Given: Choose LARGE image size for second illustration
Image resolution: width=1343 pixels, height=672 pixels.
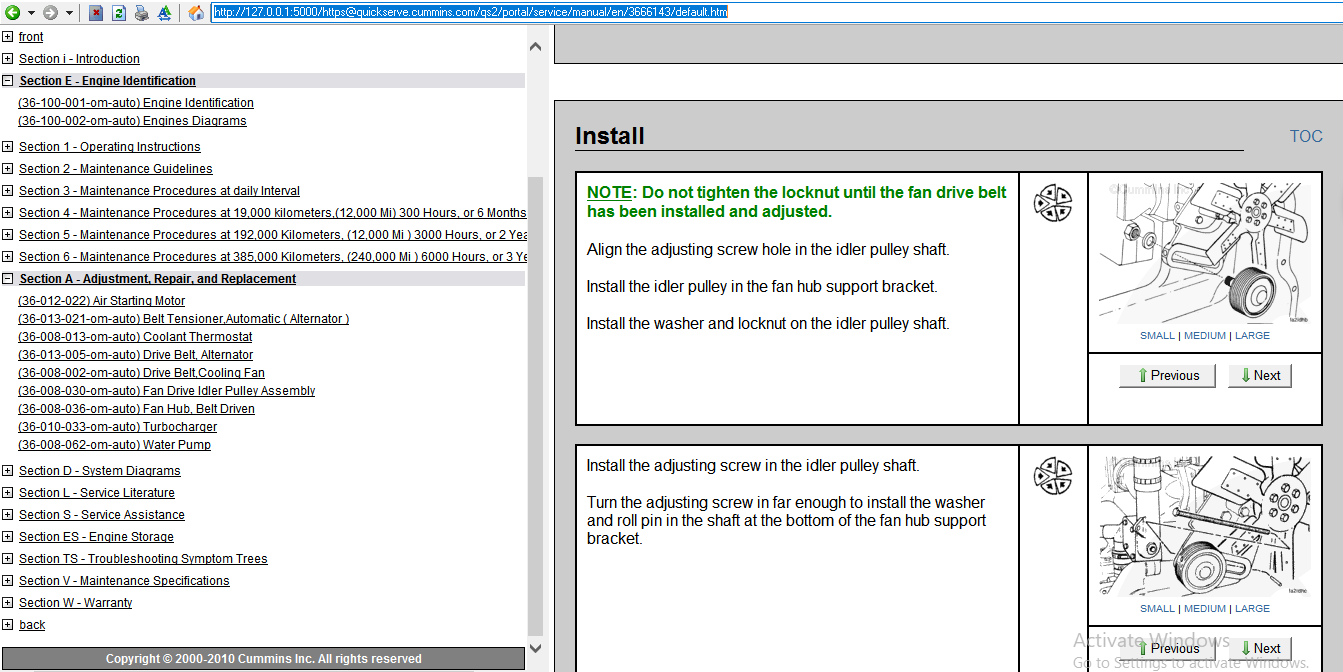Looking at the screenshot, I should pos(1252,609).
